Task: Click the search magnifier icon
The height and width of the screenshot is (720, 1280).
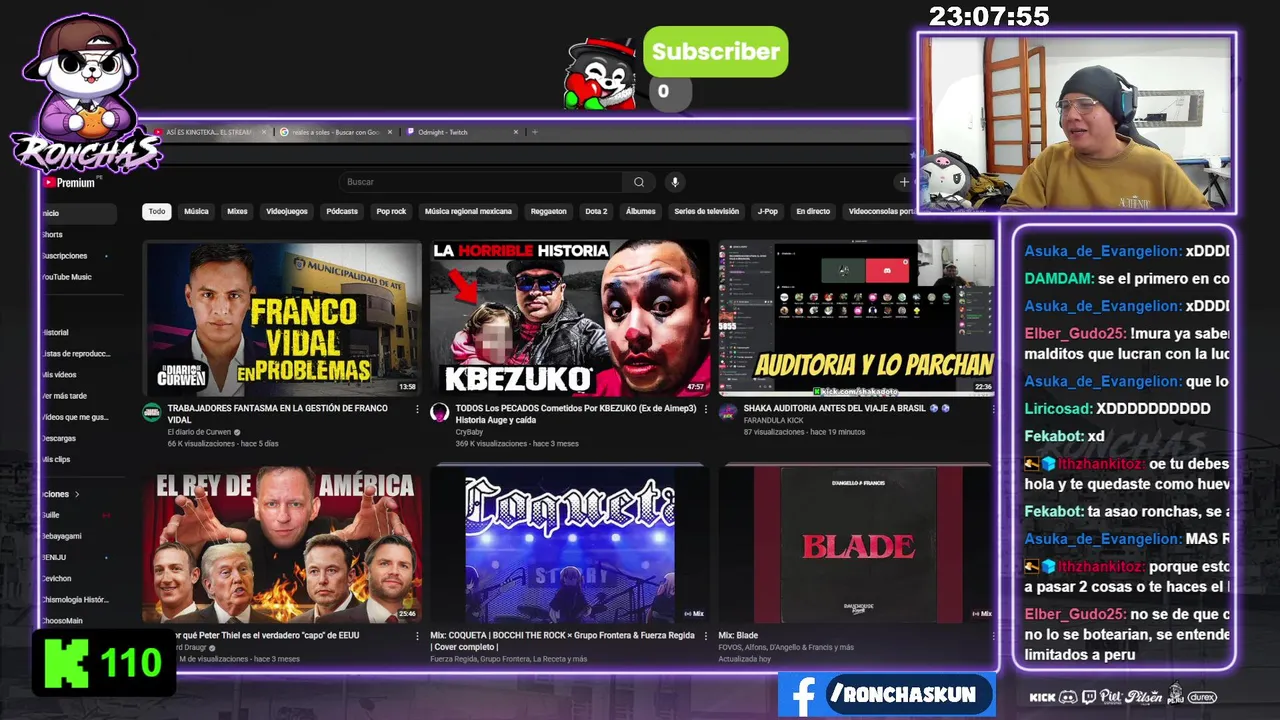Action: pos(639,182)
